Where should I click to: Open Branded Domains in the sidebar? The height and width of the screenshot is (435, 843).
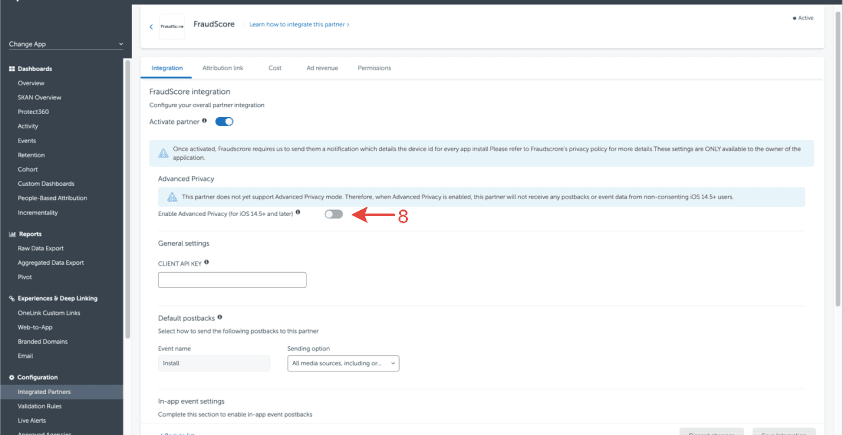41,341
